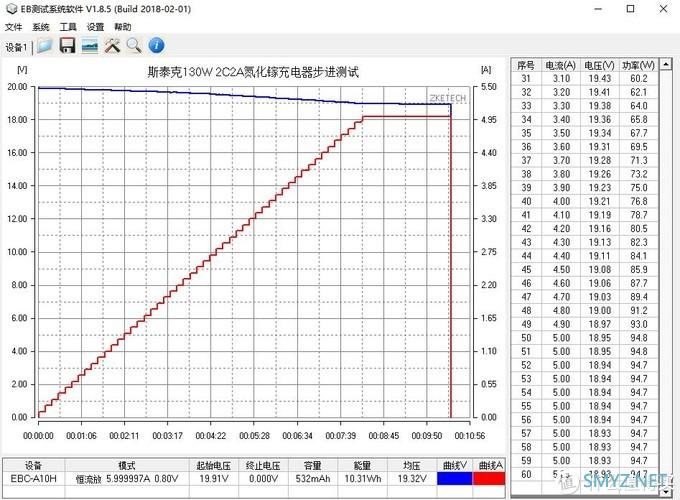
Task: Click the average voltage value 19.32V
Action: pos(412,479)
